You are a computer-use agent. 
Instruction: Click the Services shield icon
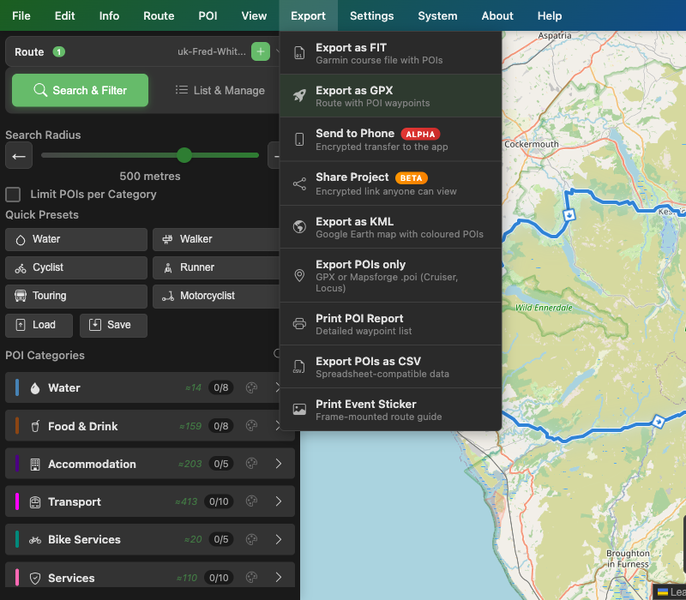coord(35,578)
